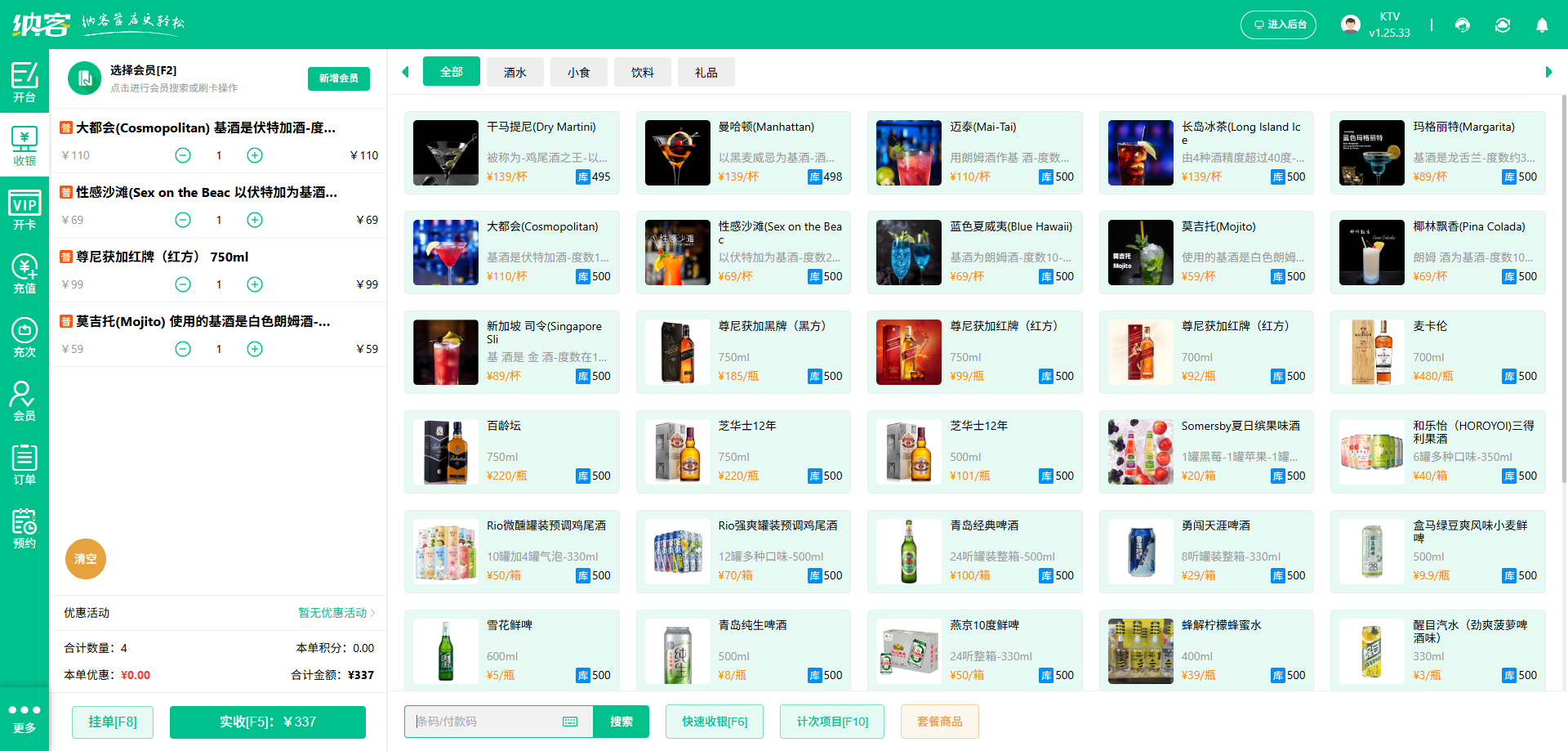Add 蜂解柠檬蜂蜜水 product card
Screen dimensions: 1568x751
(1206, 651)
